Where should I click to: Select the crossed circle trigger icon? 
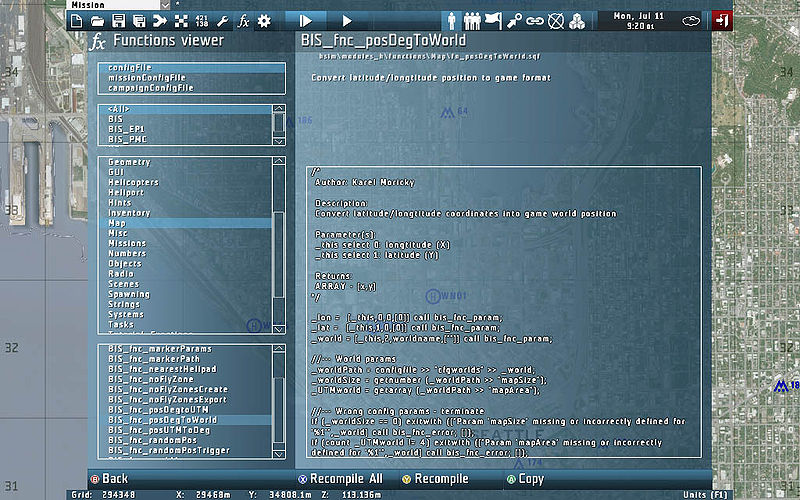click(x=556, y=21)
